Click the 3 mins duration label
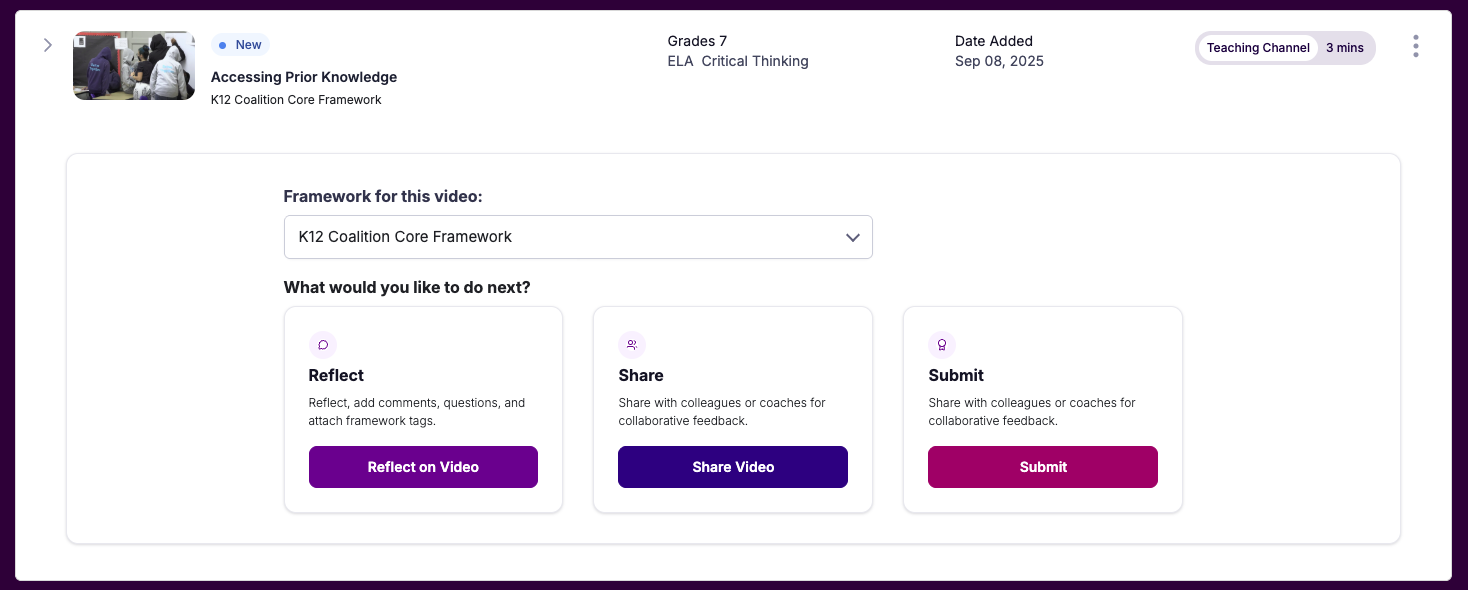The height and width of the screenshot is (590, 1468). coord(1344,48)
